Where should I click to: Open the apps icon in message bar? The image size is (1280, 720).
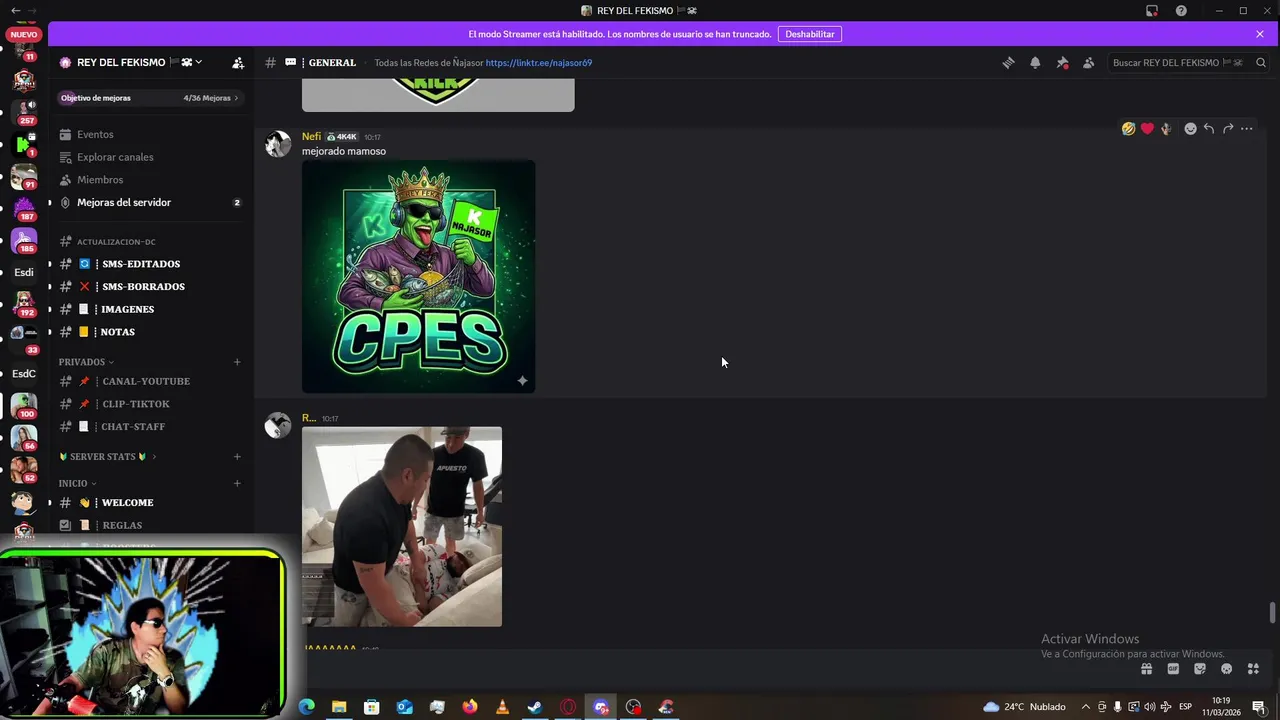point(1254,669)
